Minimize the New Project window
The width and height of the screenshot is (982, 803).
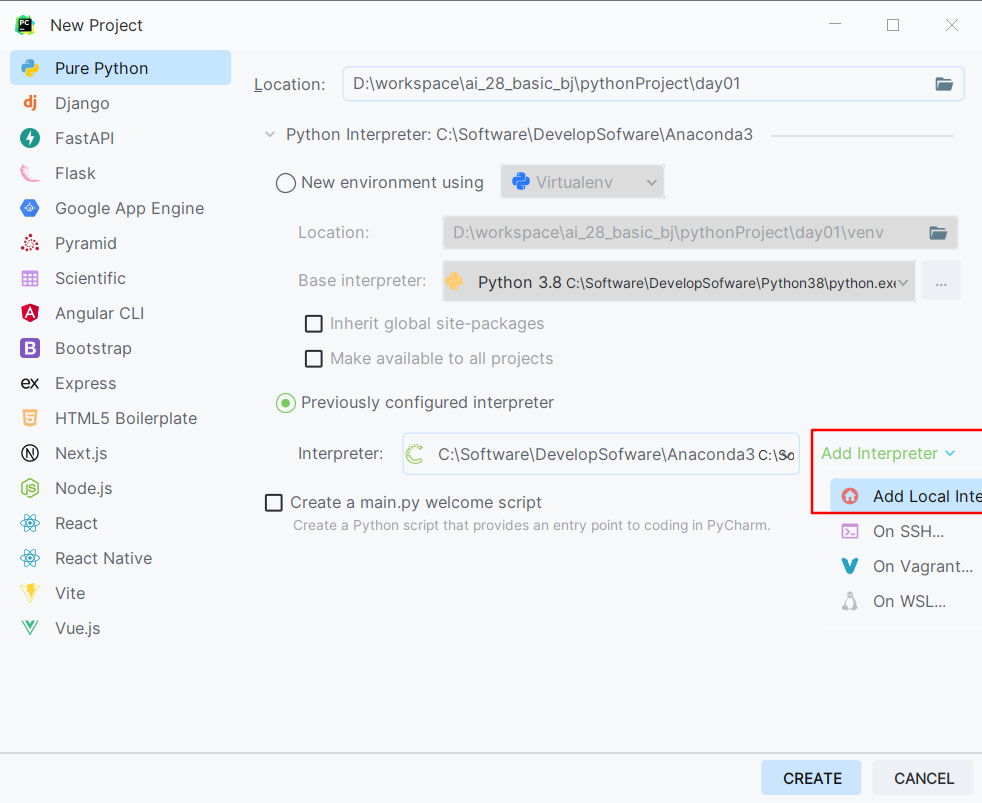(835, 25)
